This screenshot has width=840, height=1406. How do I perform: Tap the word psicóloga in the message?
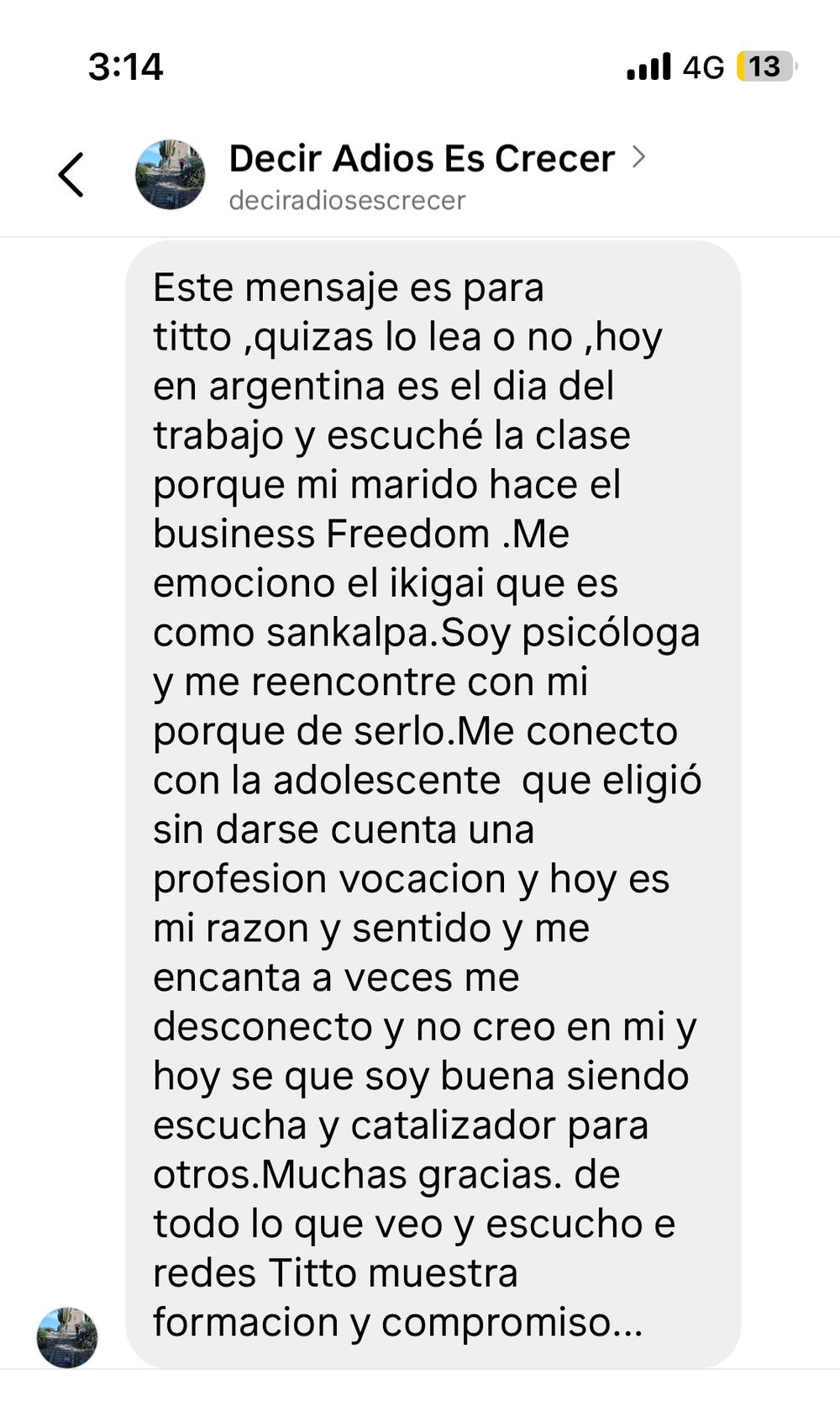[611, 633]
